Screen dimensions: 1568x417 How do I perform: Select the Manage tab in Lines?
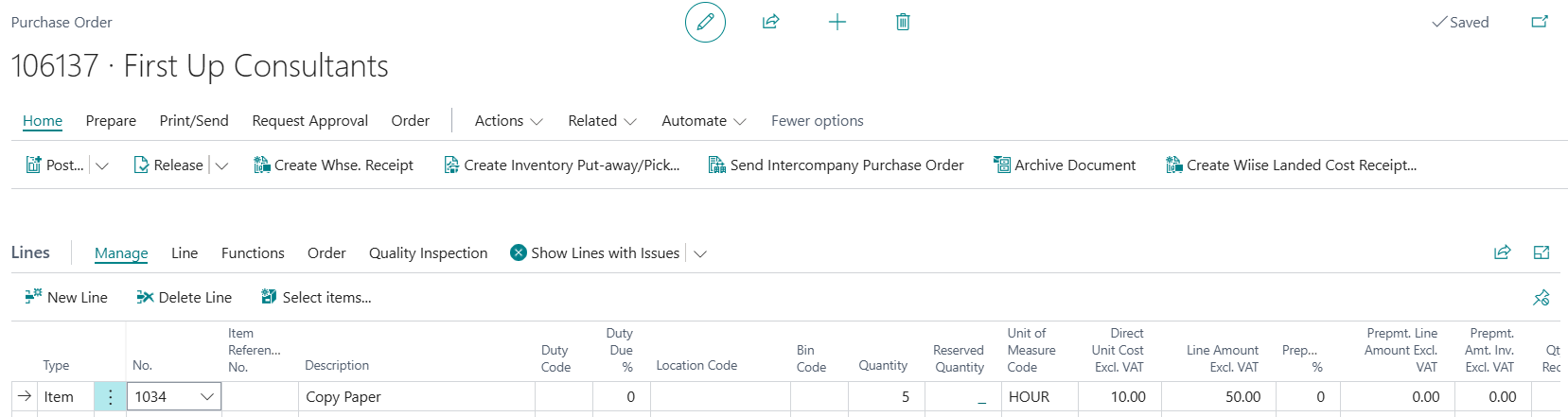tap(121, 252)
